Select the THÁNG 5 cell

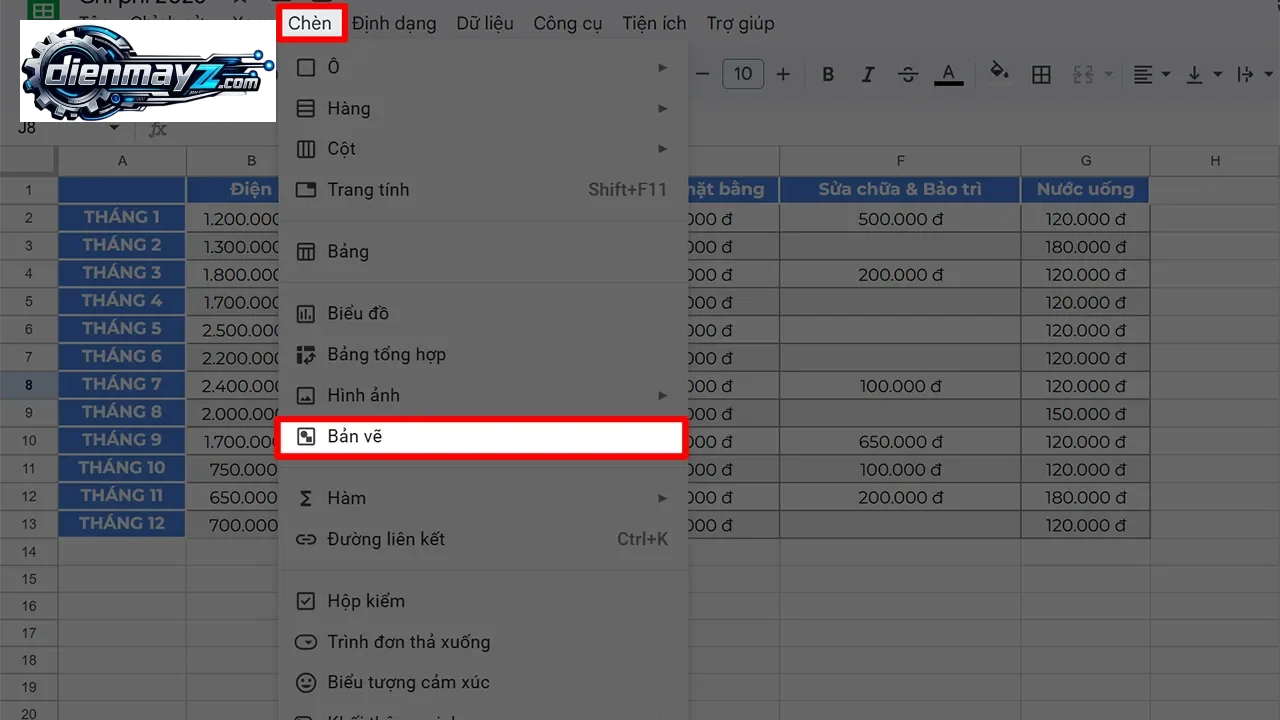122,329
